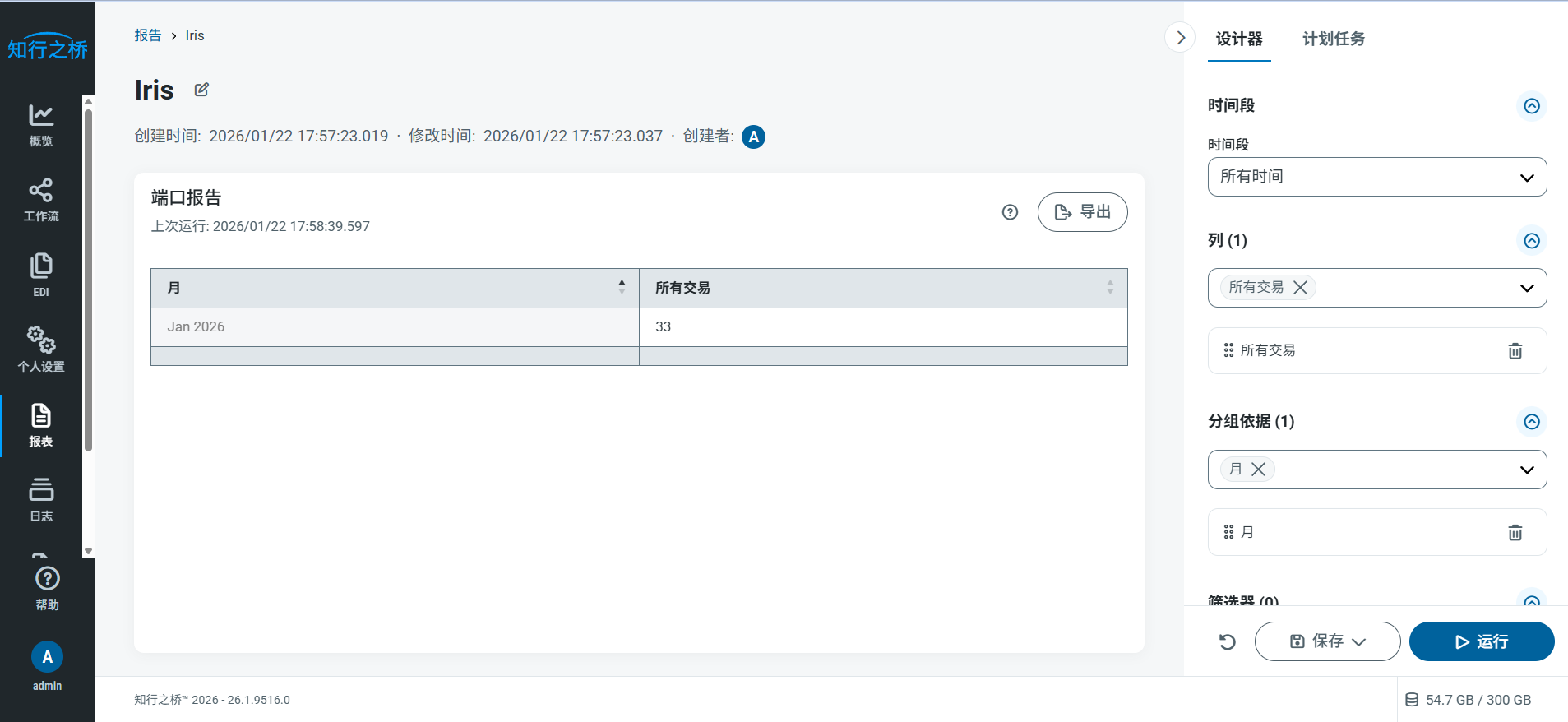Screen dimensions: 1568x722
Task: Click the 运行 run button
Action: 1481,642
